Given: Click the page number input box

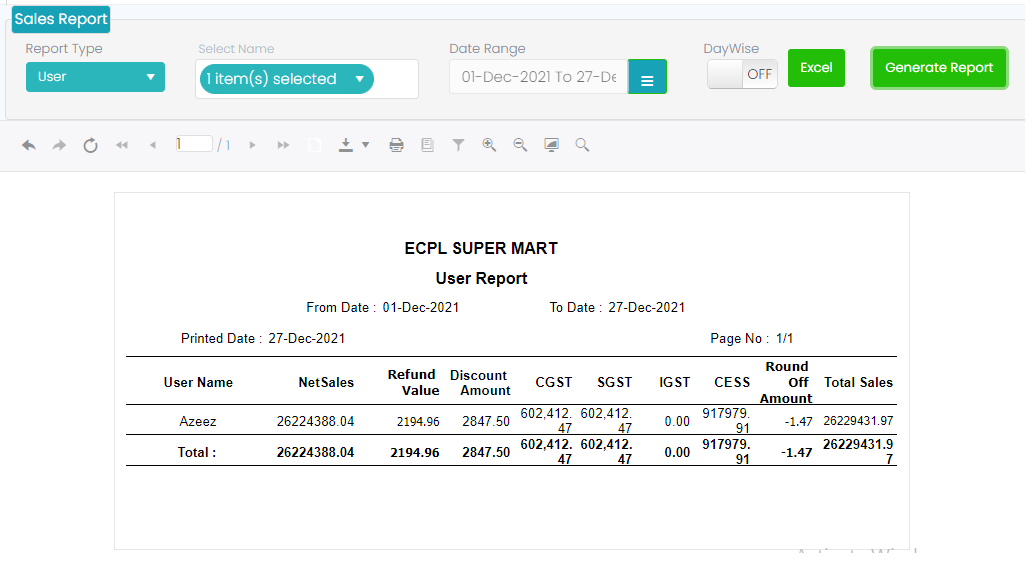Looking at the screenshot, I should pyautogui.click(x=194, y=144).
